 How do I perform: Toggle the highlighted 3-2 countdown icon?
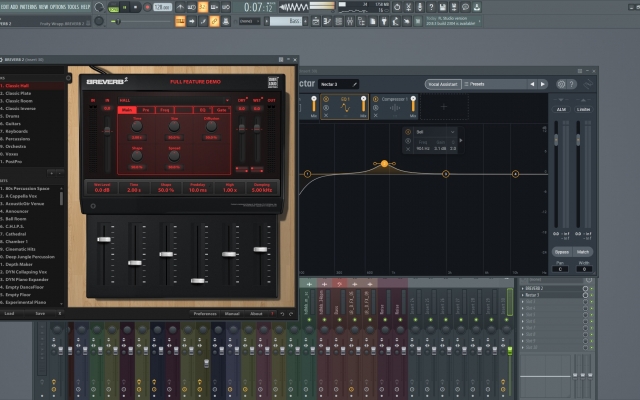pos(203,7)
